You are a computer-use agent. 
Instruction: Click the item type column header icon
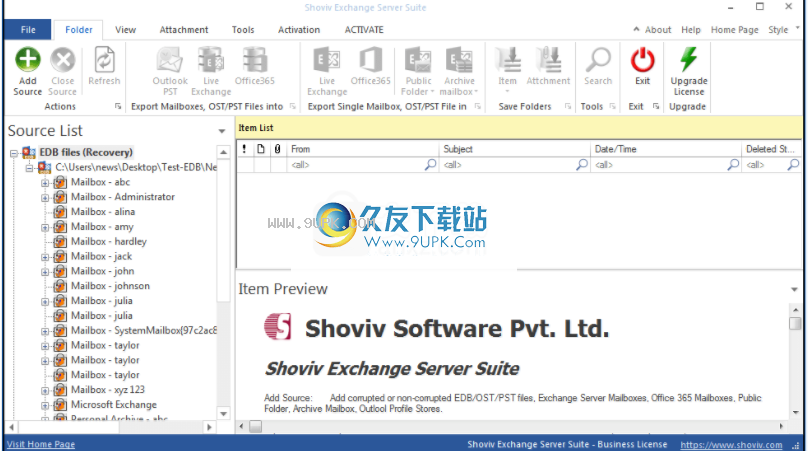261,149
